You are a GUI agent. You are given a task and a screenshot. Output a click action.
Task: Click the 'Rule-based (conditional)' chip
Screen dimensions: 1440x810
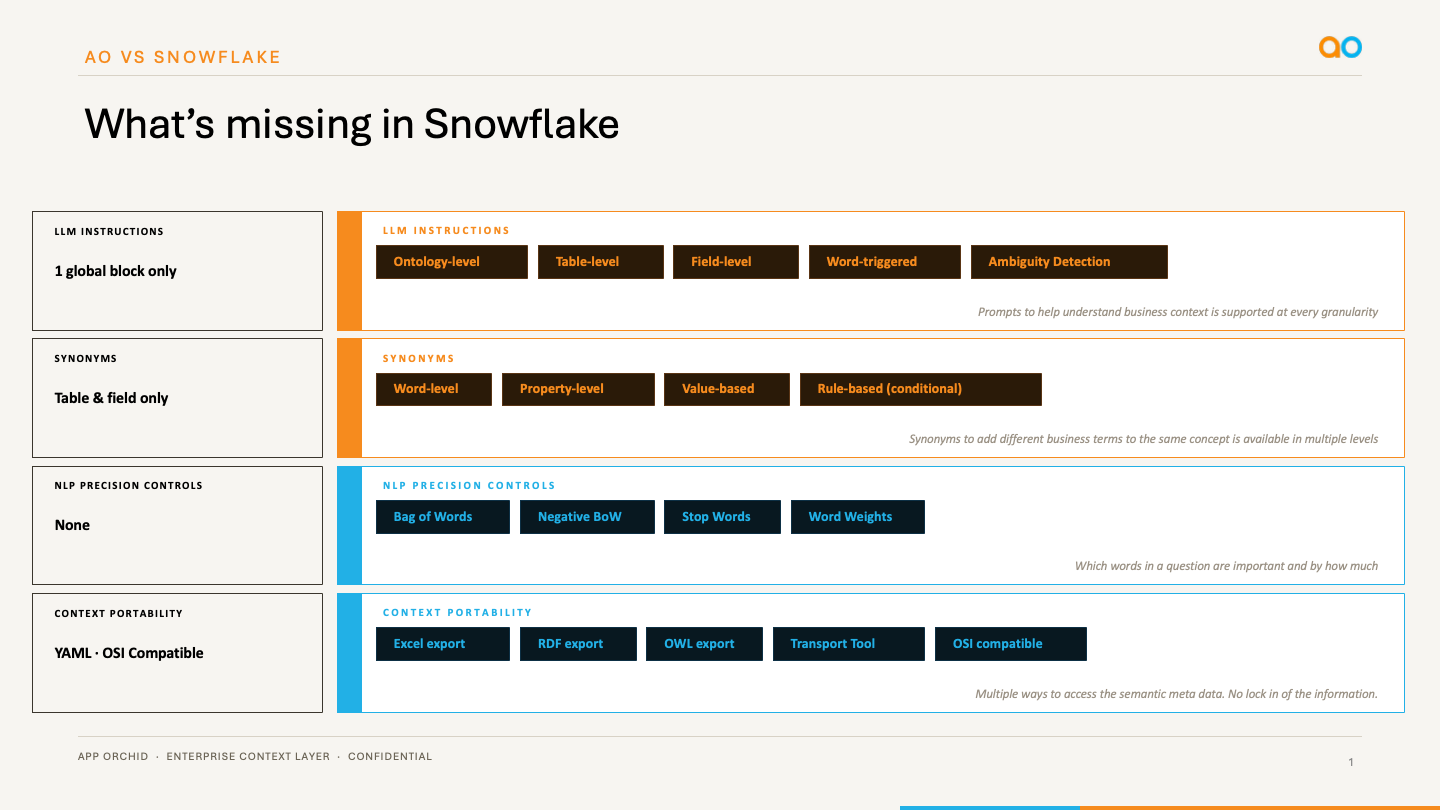point(921,389)
